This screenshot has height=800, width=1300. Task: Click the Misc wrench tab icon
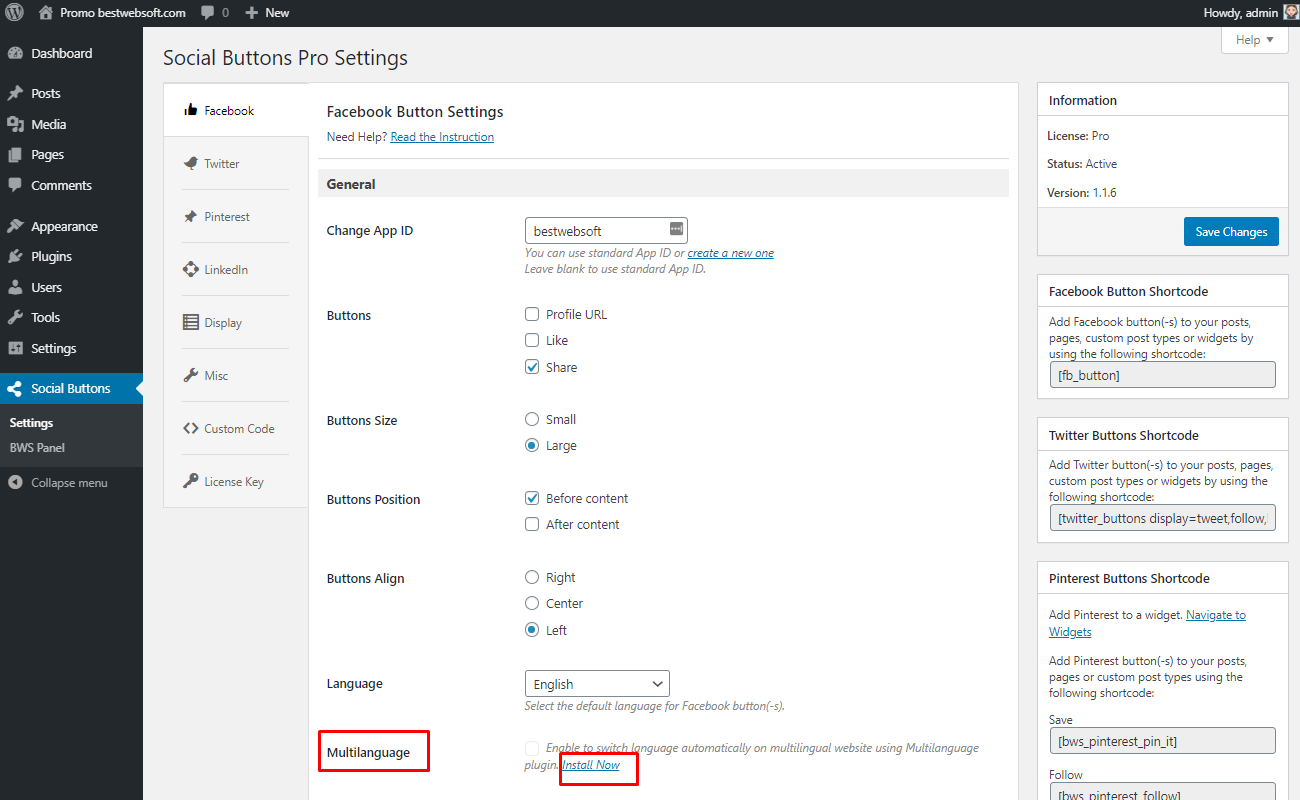click(190, 375)
